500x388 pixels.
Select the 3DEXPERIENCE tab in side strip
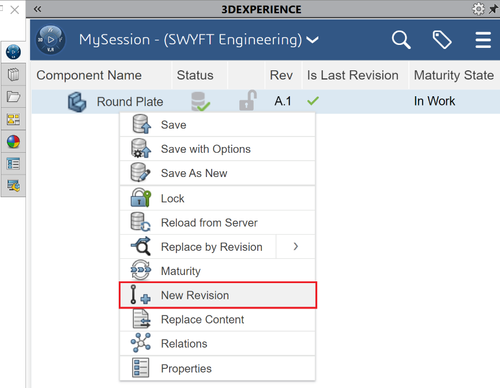point(13,52)
